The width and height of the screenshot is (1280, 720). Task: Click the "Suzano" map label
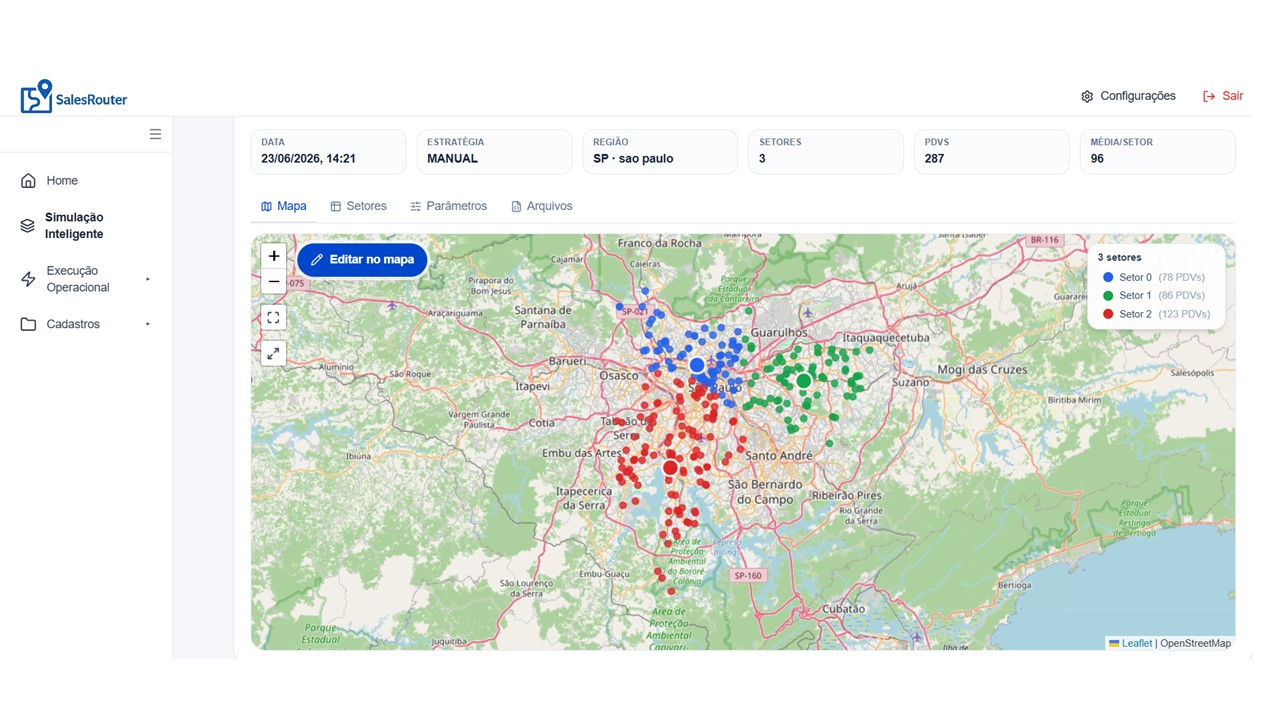point(911,382)
